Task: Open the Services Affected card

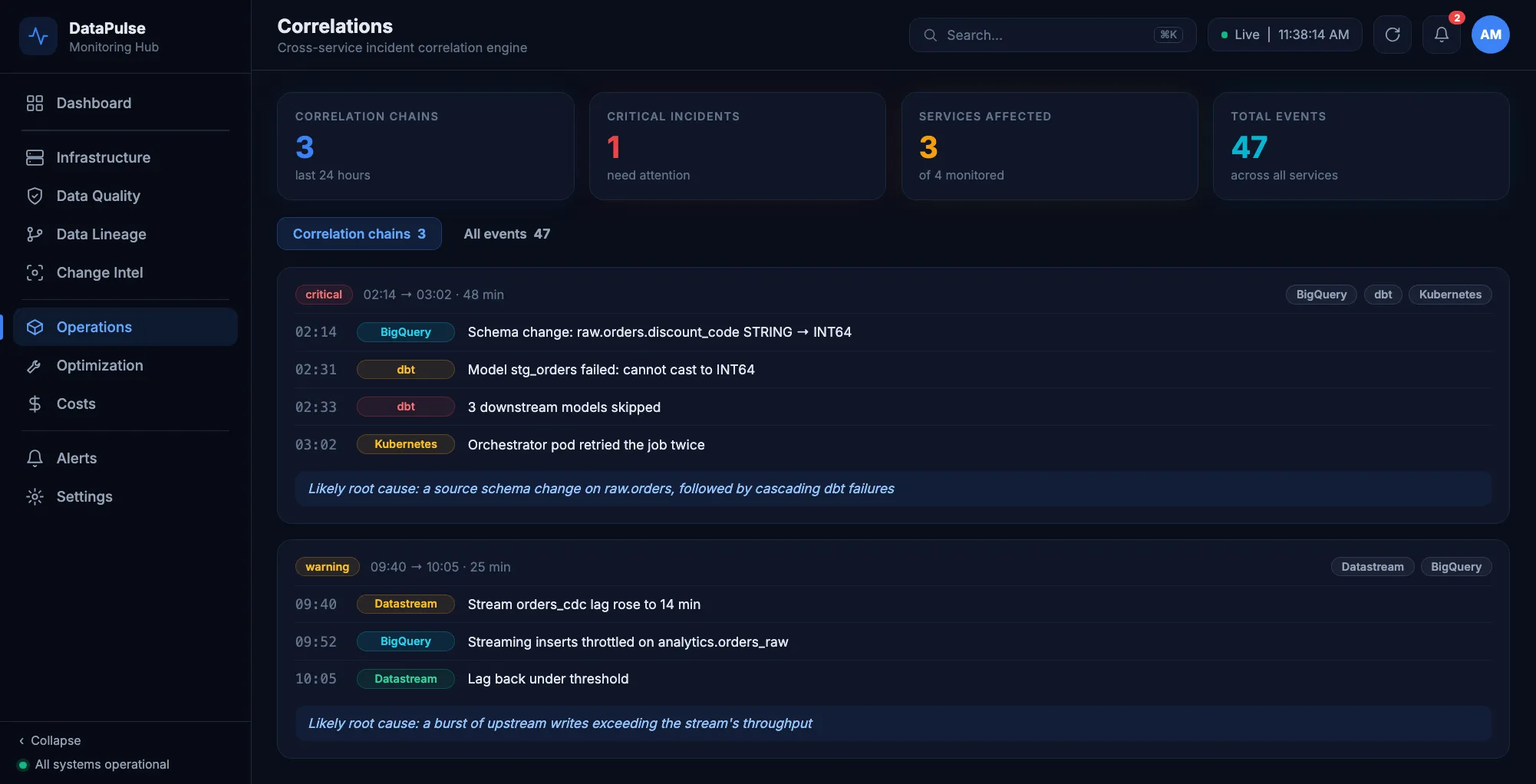Action: pos(1050,146)
